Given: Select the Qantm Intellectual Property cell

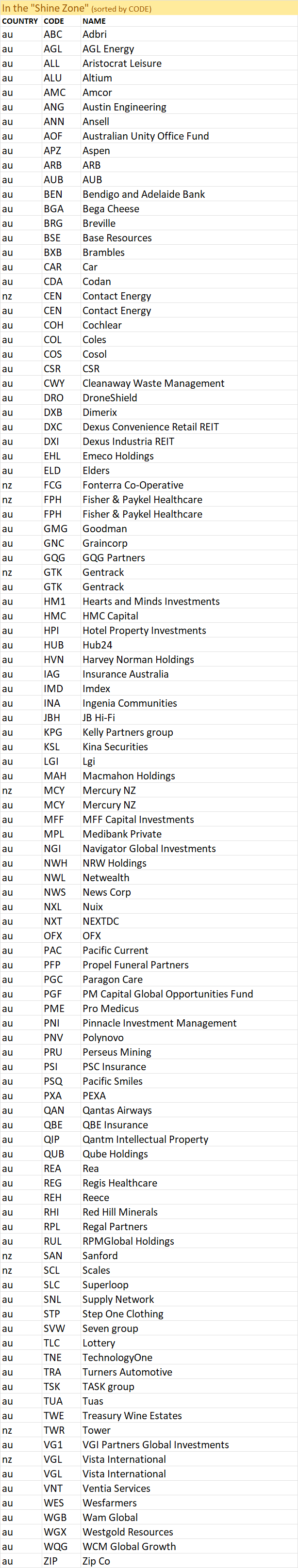Looking at the screenshot, I should tap(189, 1140).
